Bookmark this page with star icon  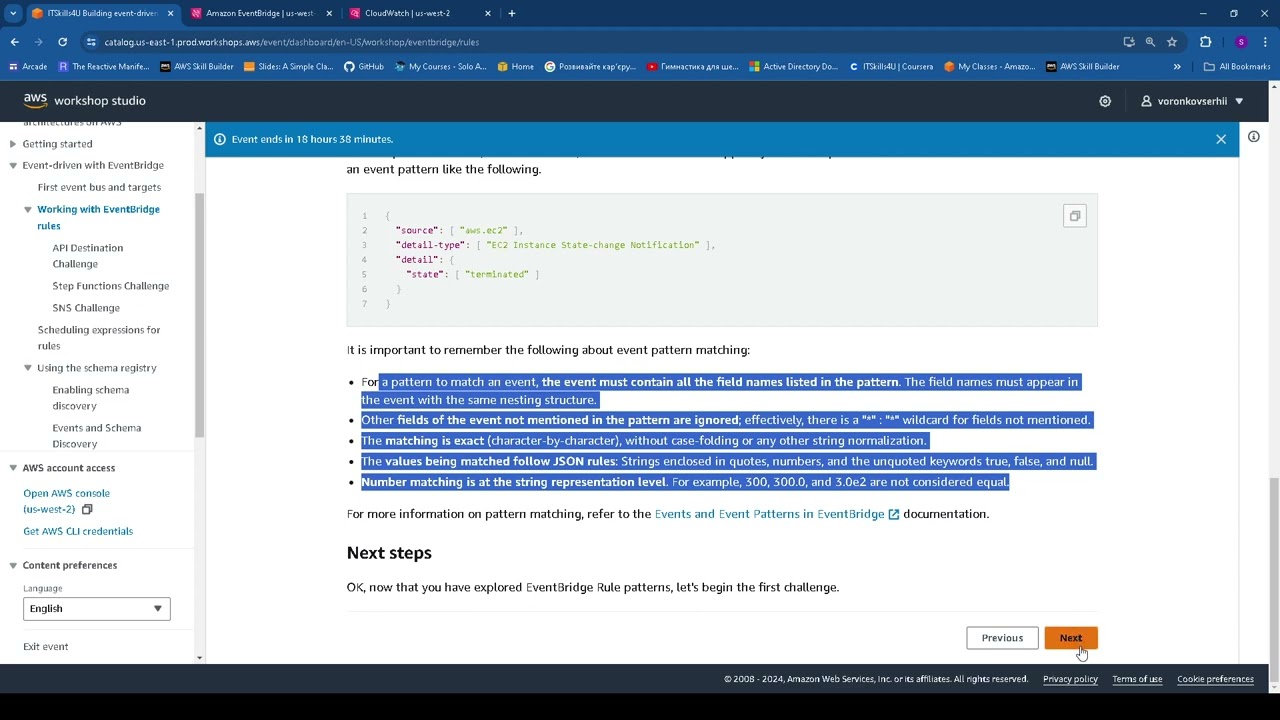pyautogui.click(x=1172, y=42)
